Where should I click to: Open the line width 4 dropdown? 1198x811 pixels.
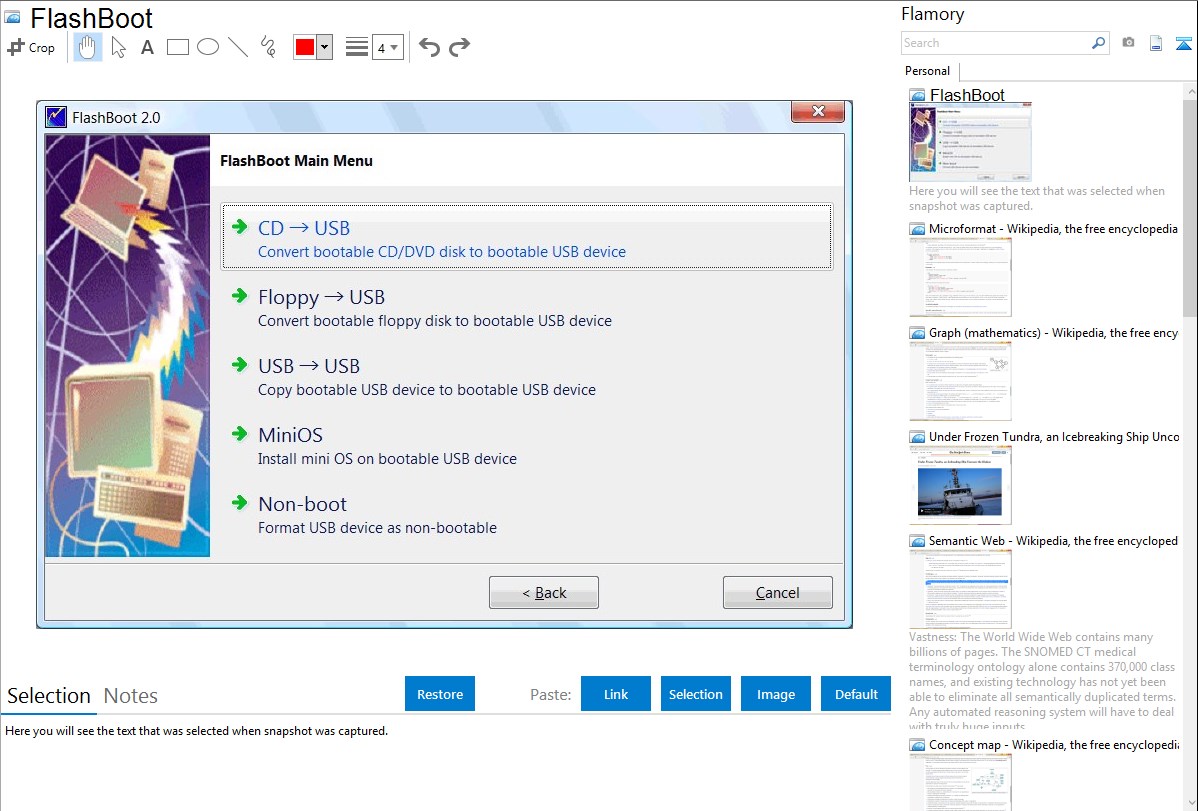(x=388, y=47)
